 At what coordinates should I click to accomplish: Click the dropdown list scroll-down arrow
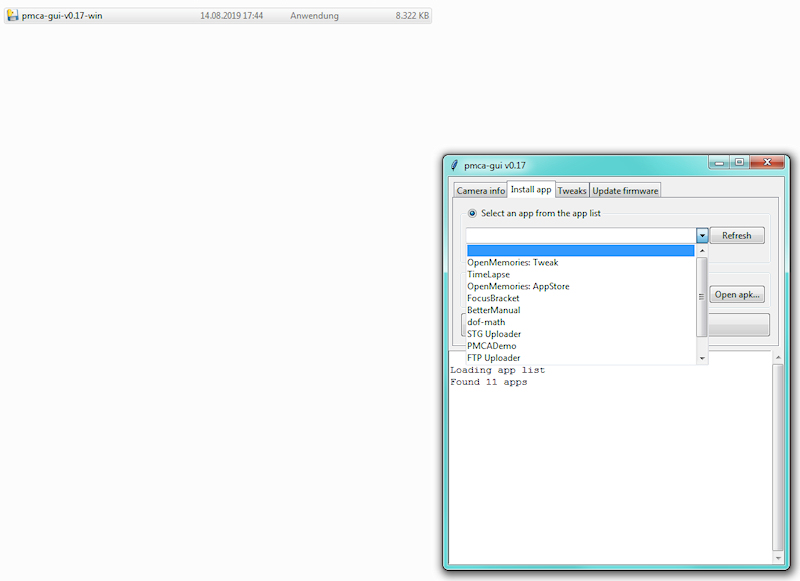click(702, 357)
